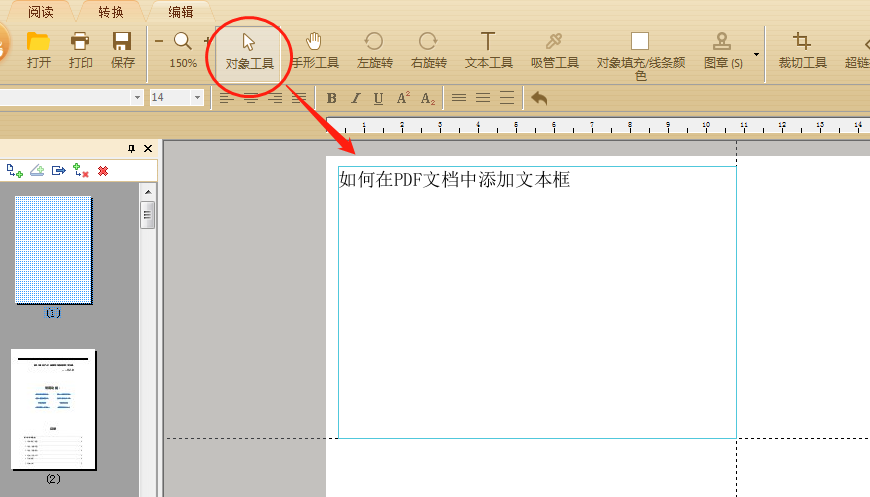Click the thumbnail scrollbar up arrow
The width and height of the screenshot is (870, 497).
[148, 192]
